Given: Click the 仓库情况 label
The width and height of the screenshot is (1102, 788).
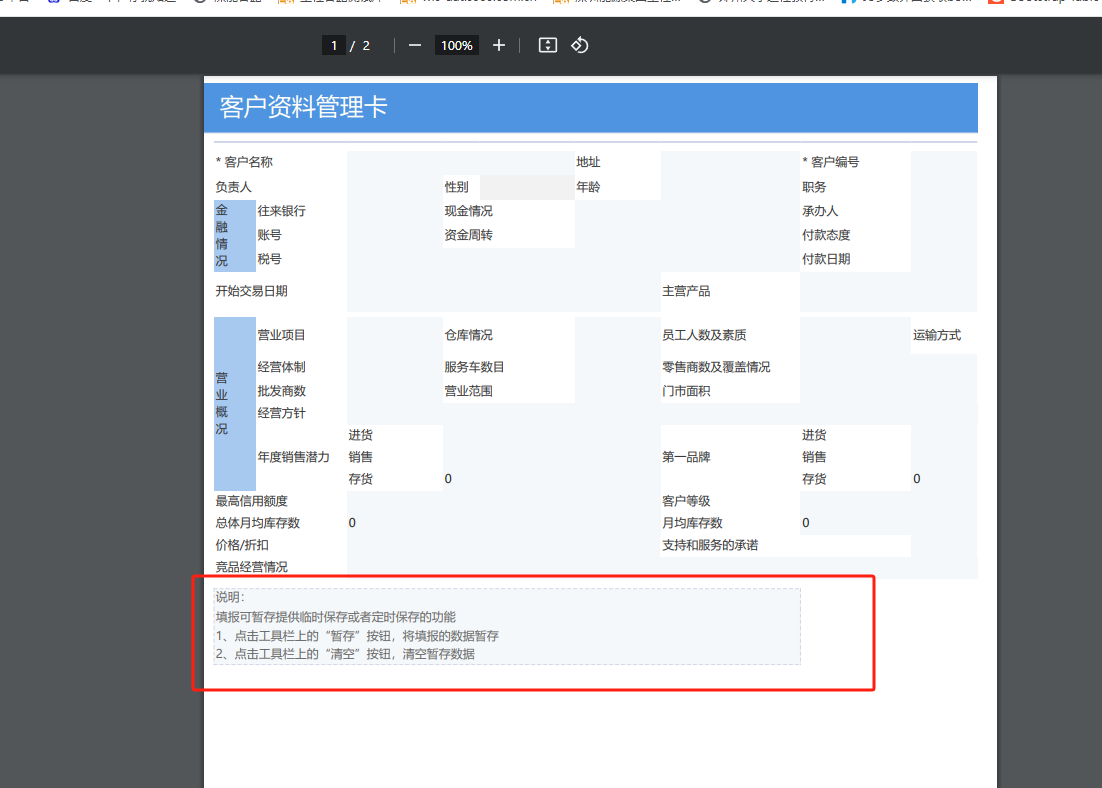Looking at the screenshot, I should click(x=468, y=335).
